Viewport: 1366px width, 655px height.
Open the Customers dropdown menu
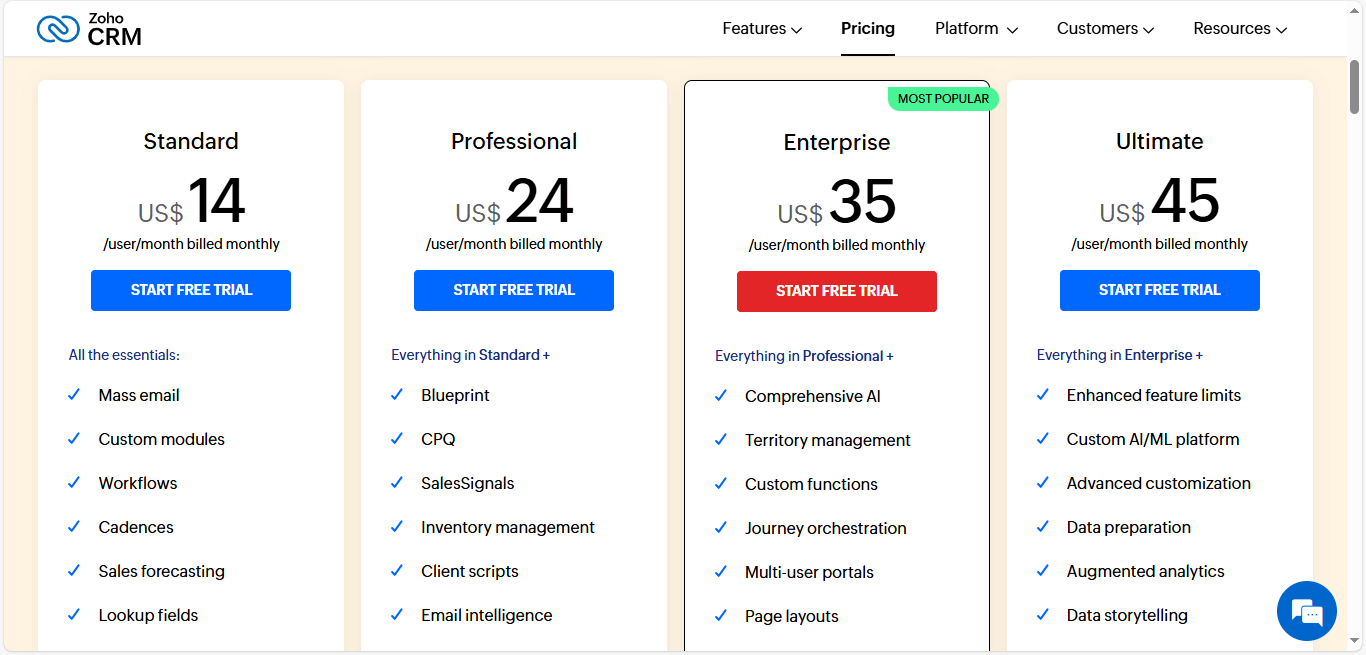click(x=1105, y=29)
